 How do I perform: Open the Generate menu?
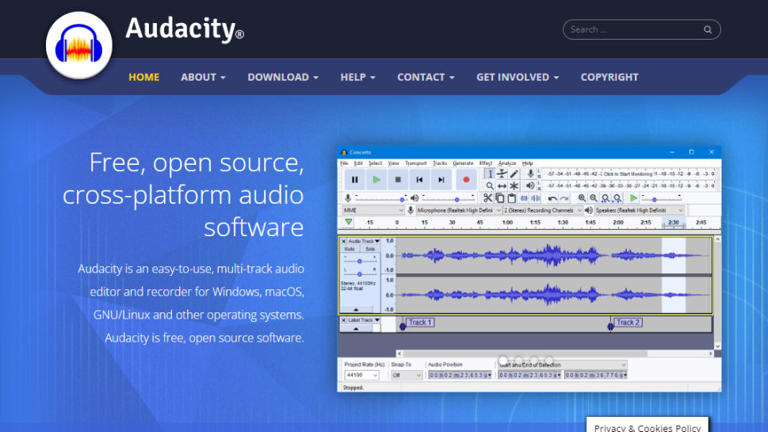click(x=463, y=163)
